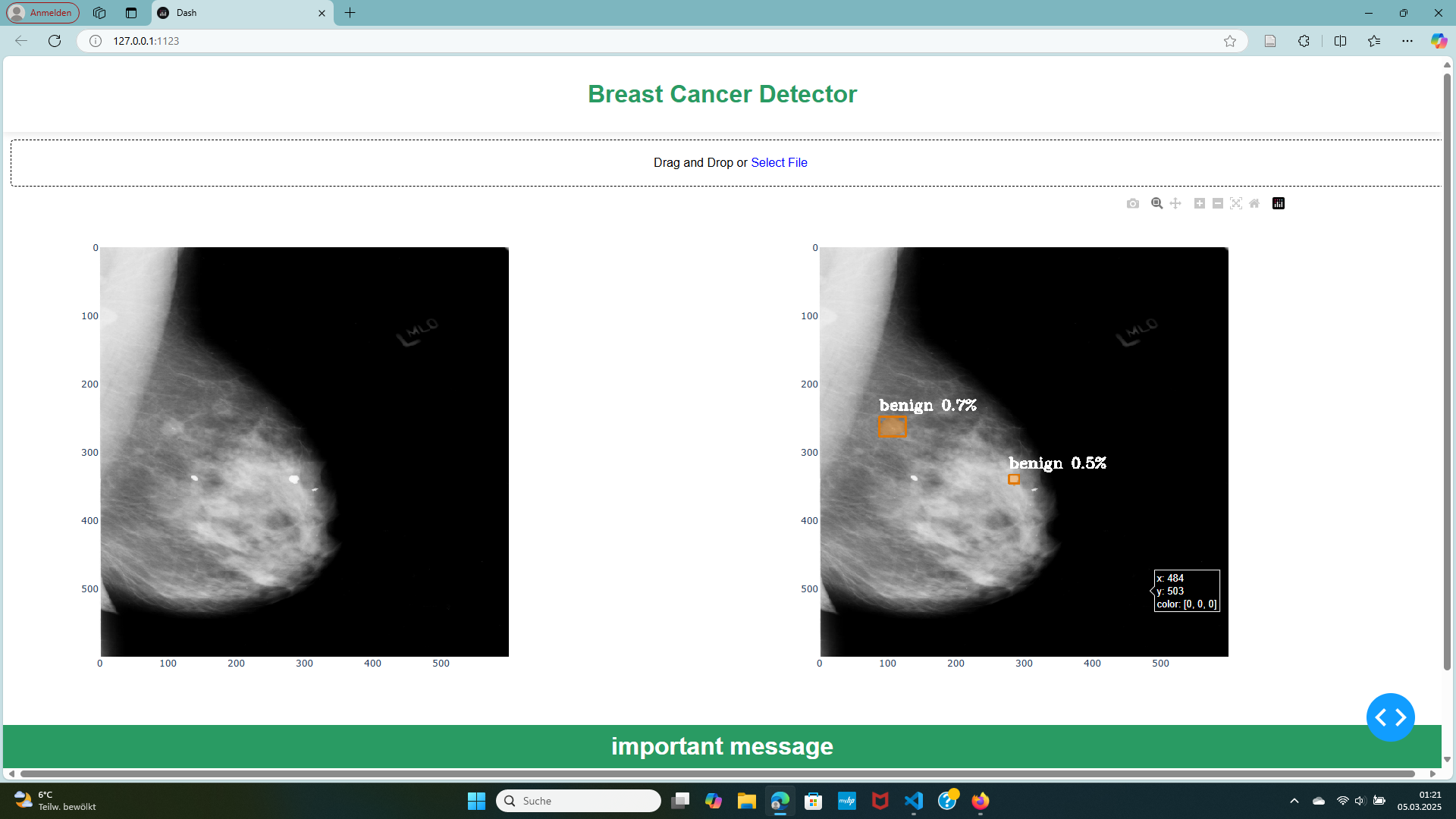This screenshot has height=819, width=1456.
Task: Download plot as PNG camera icon
Action: click(1133, 203)
